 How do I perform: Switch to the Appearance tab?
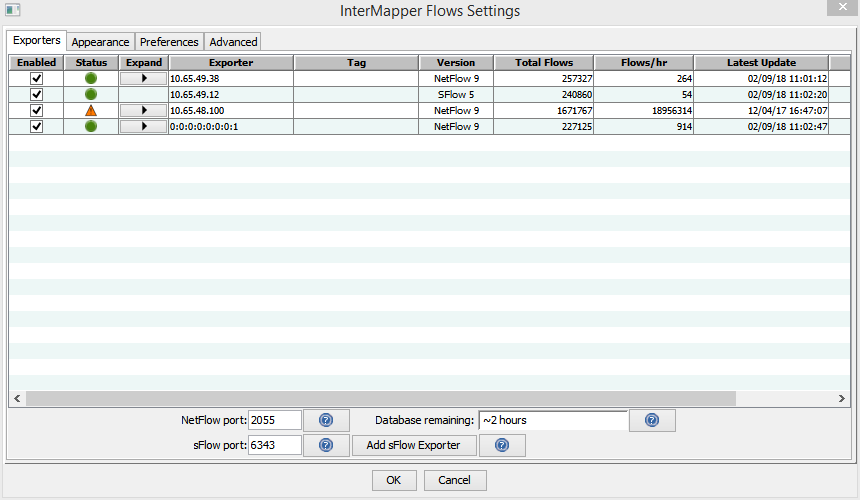tap(100, 42)
